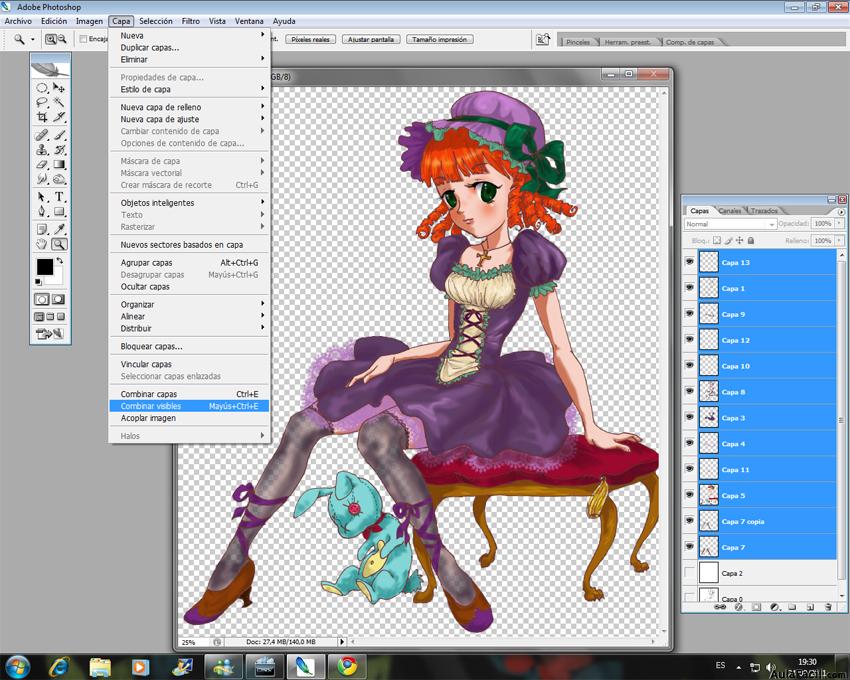This screenshot has height=680, width=850.
Task: Hide the Capa 12 layer
Action: (x=690, y=340)
